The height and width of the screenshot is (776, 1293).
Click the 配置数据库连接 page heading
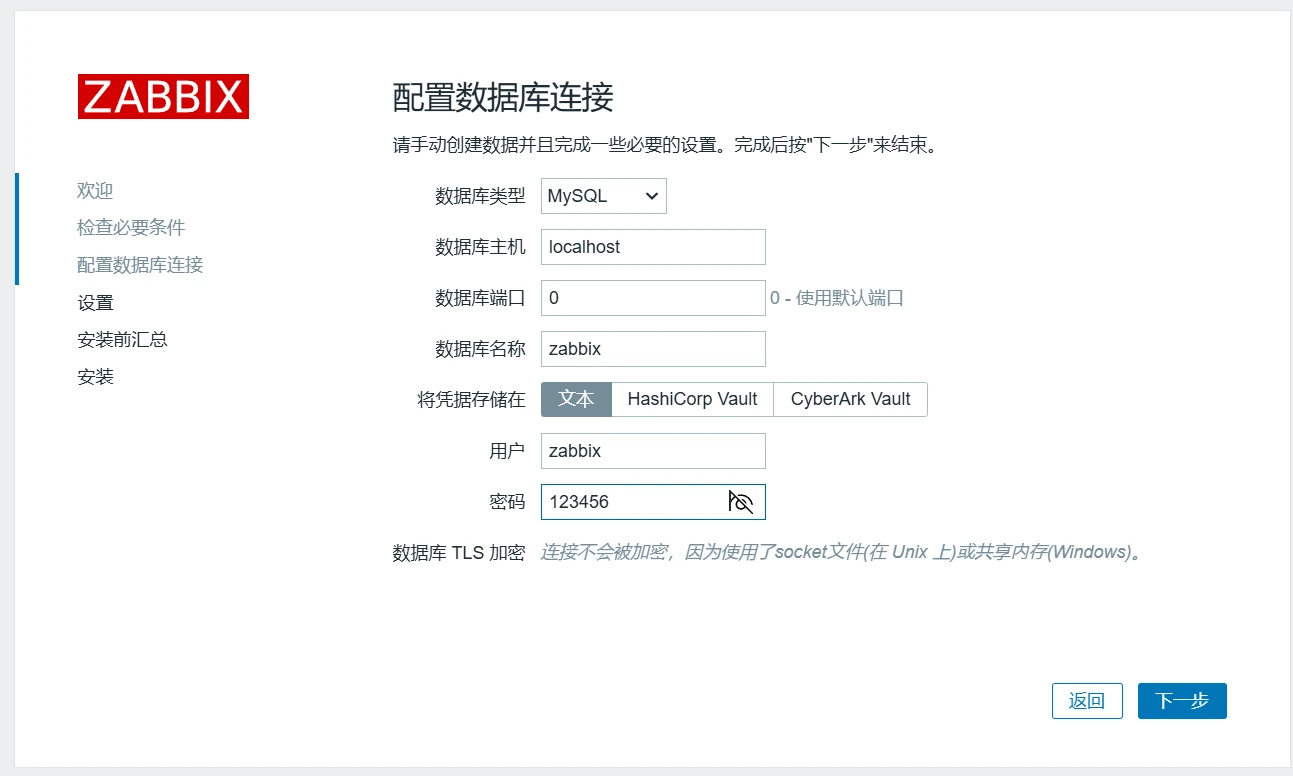(x=502, y=98)
